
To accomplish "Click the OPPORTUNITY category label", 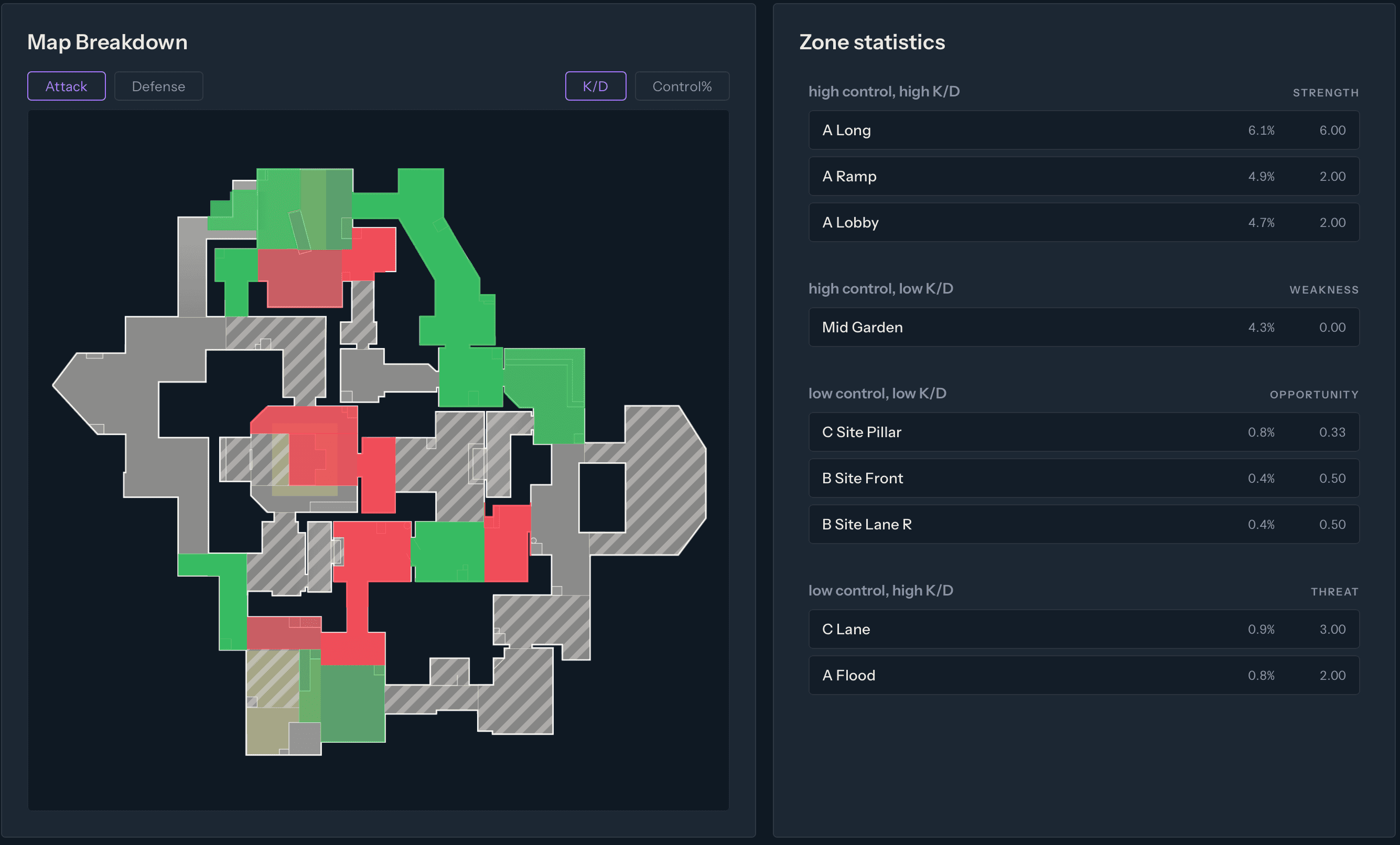I will (1313, 395).
